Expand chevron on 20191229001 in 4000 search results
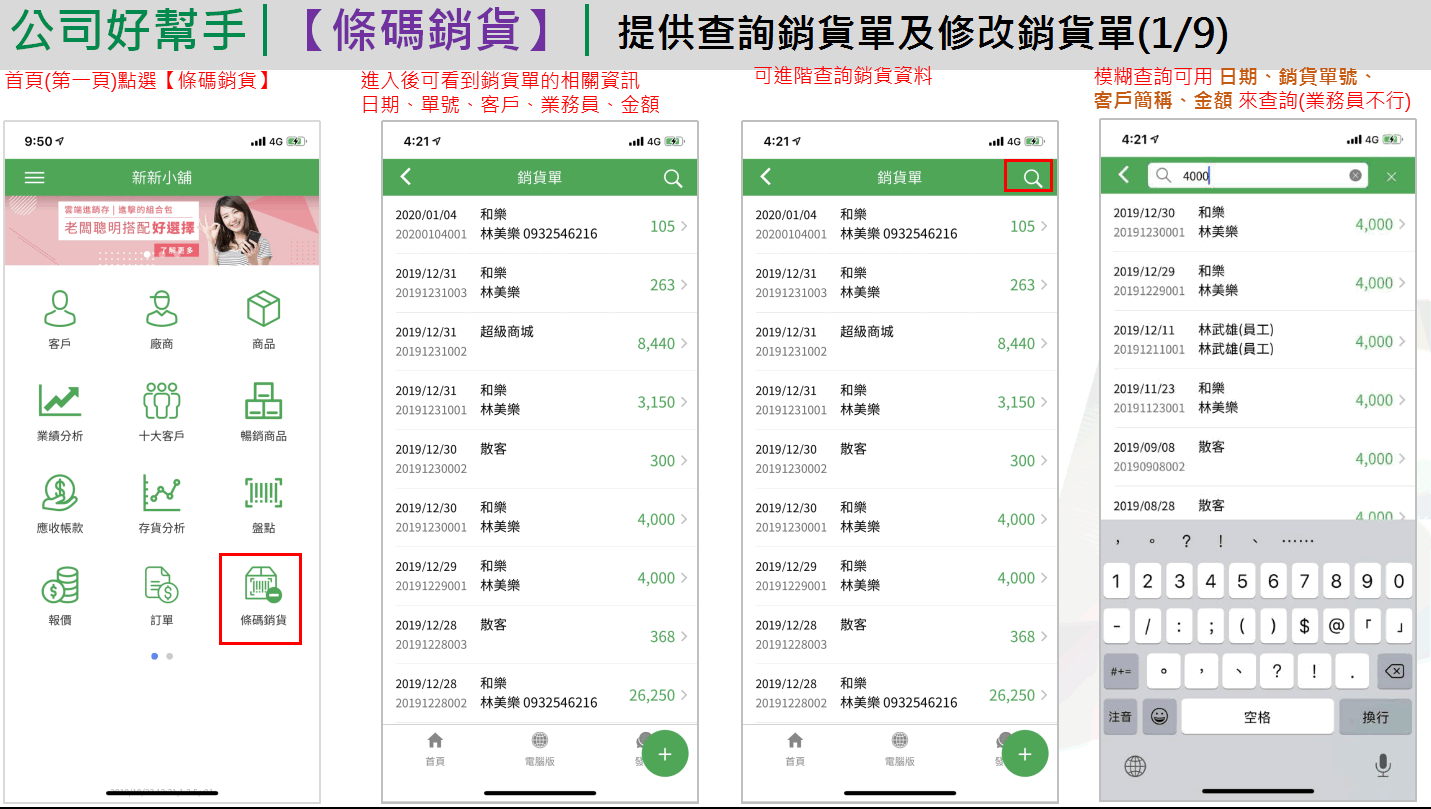The height and width of the screenshot is (809, 1431). tap(1402, 283)
